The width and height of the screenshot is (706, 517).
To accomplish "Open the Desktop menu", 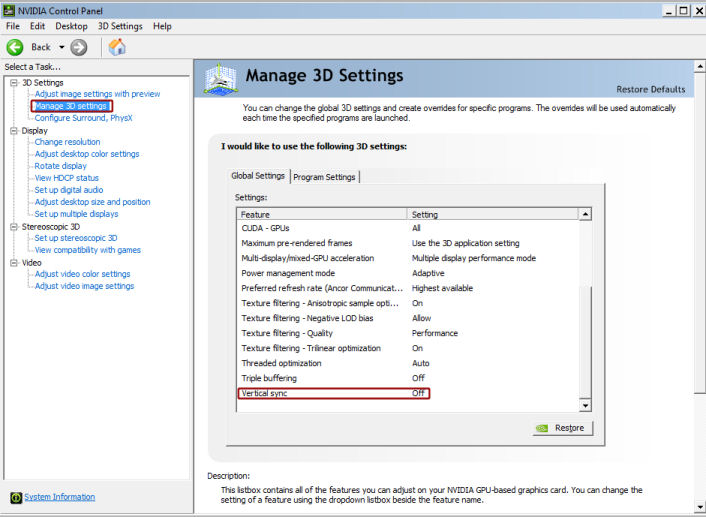I will click(x=71, y=26).
